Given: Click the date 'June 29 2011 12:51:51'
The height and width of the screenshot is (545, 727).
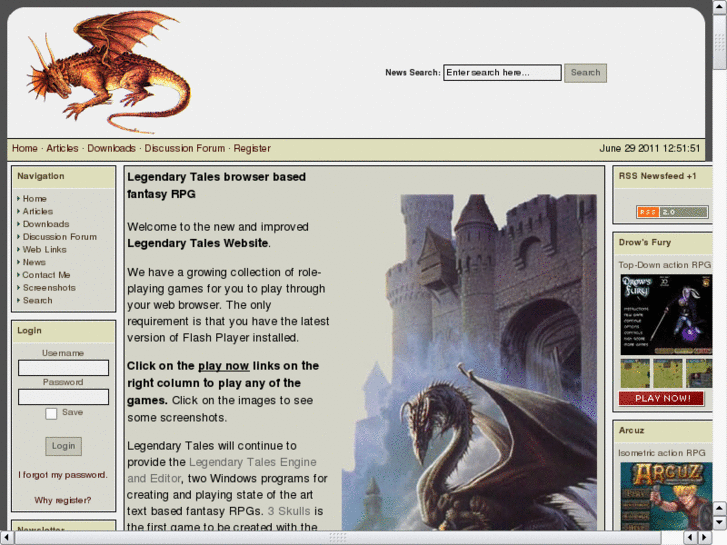Looking at the screenshot, I should (650, 148).
